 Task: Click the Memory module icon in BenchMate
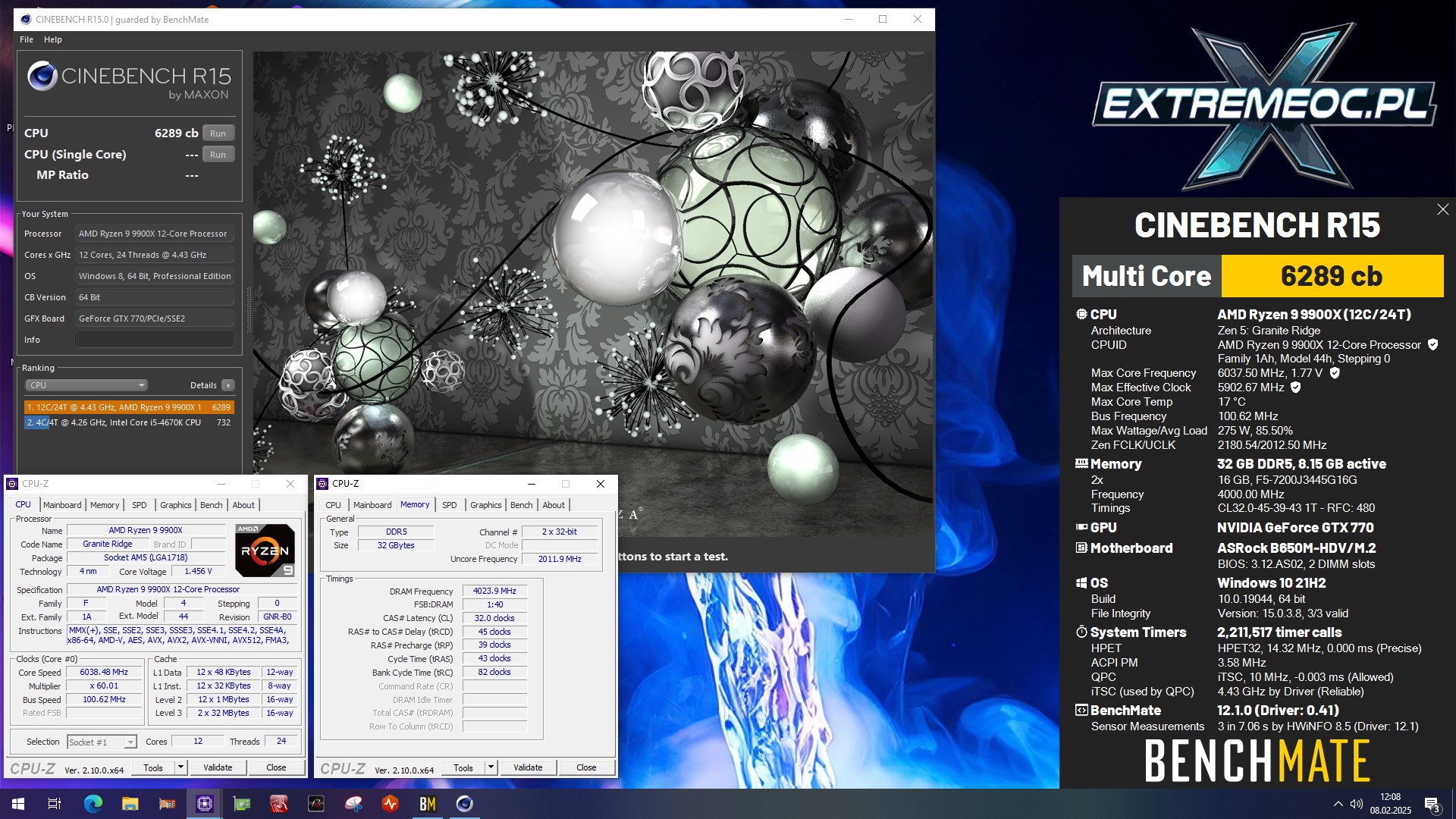pyautogui.click(x=1081, y=463)
